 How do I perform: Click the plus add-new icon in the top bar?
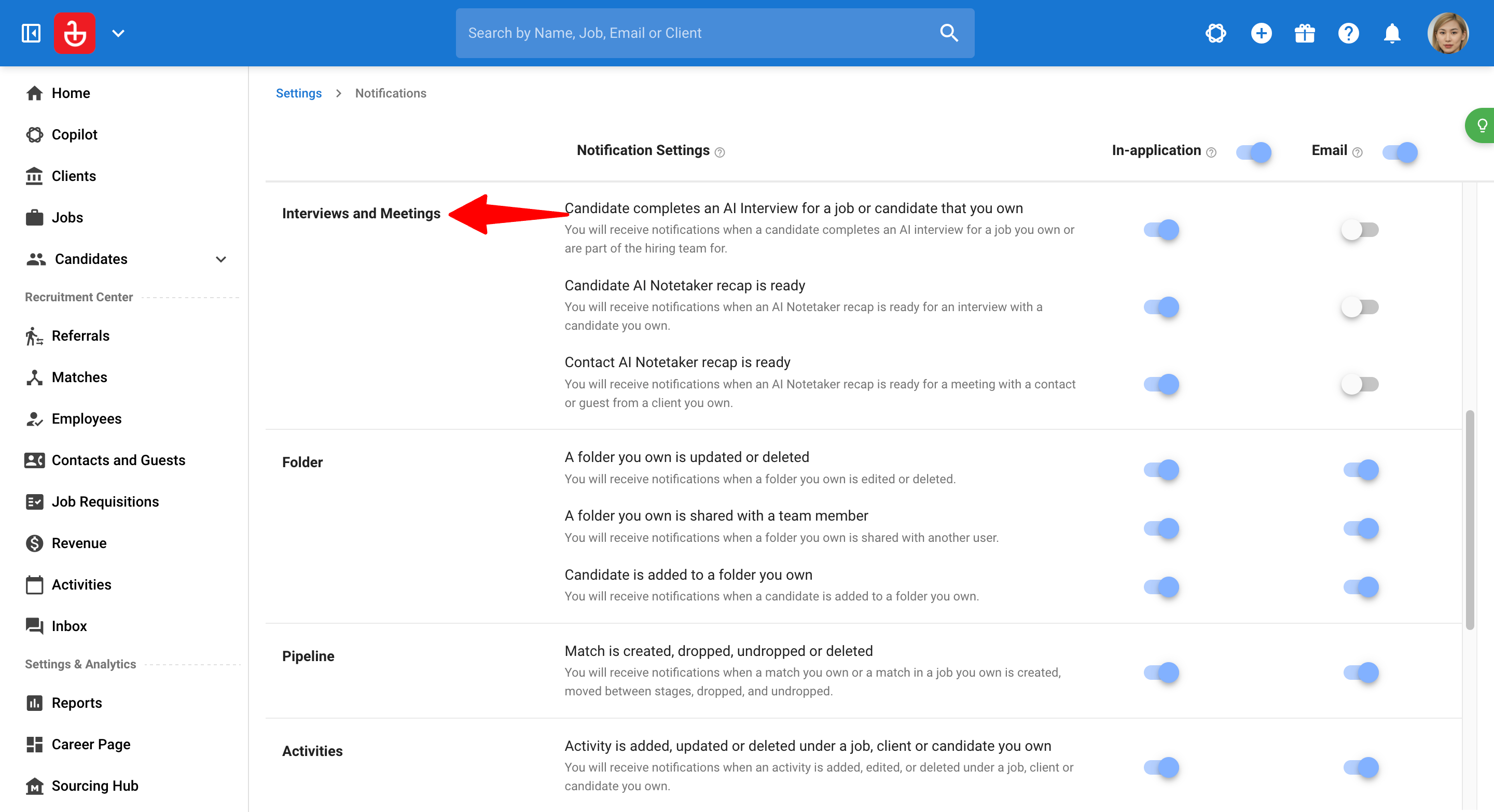tap(1261, 33)
